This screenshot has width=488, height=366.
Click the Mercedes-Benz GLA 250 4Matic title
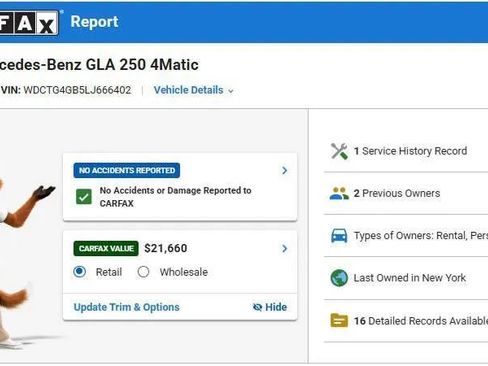(99, 65)
